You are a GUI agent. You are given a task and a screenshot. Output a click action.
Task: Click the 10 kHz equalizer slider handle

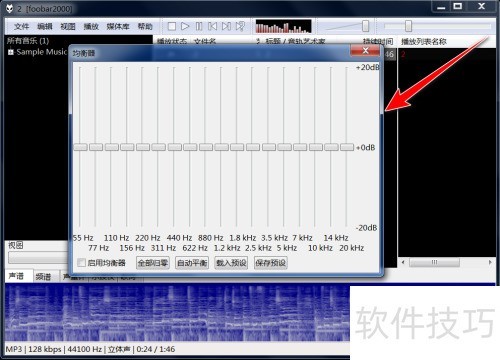point(316,147)
